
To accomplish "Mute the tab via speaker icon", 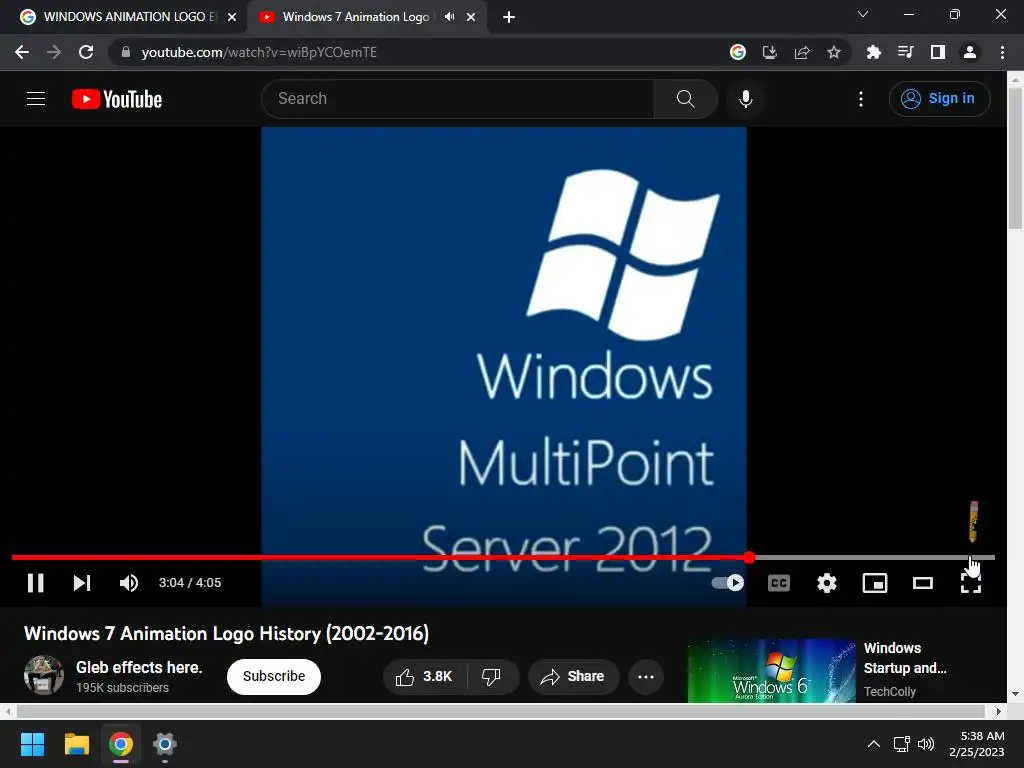I will pos(449,17).
